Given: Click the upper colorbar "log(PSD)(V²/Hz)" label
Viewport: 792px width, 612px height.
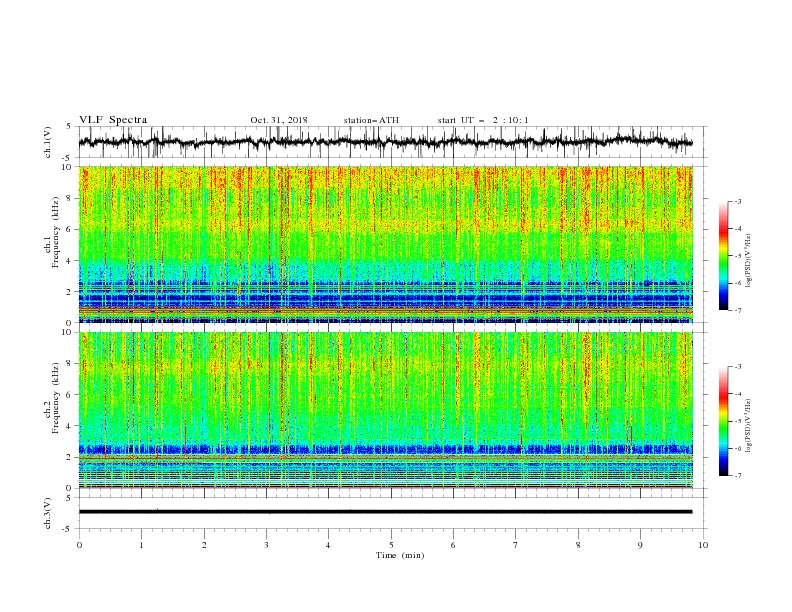Looking at the screenshot, I should pos(749,261).
